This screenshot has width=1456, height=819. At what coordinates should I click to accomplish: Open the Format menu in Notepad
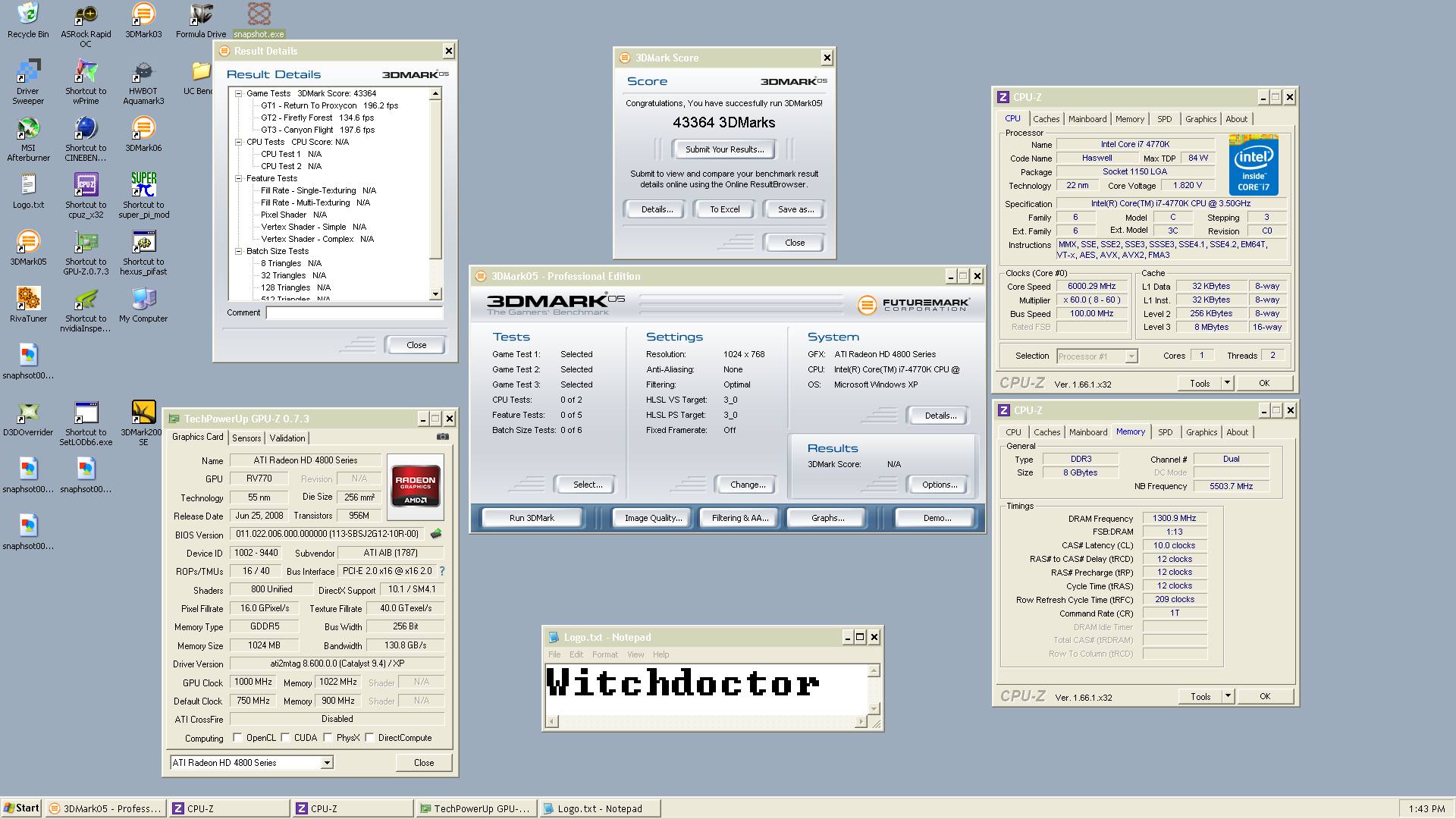point(605,654)
